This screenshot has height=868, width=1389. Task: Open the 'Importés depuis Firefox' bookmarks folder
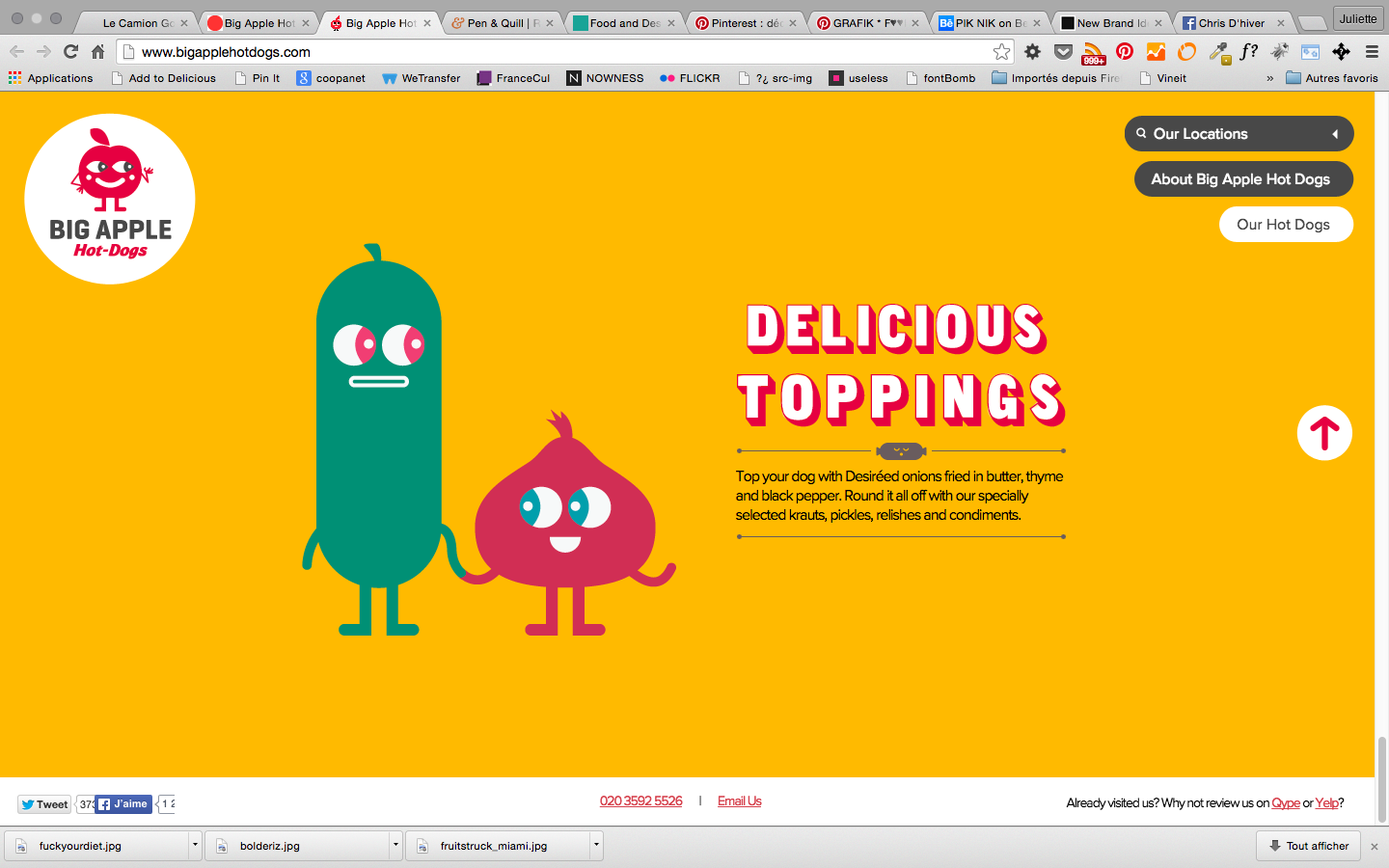tap(1056, 78)
